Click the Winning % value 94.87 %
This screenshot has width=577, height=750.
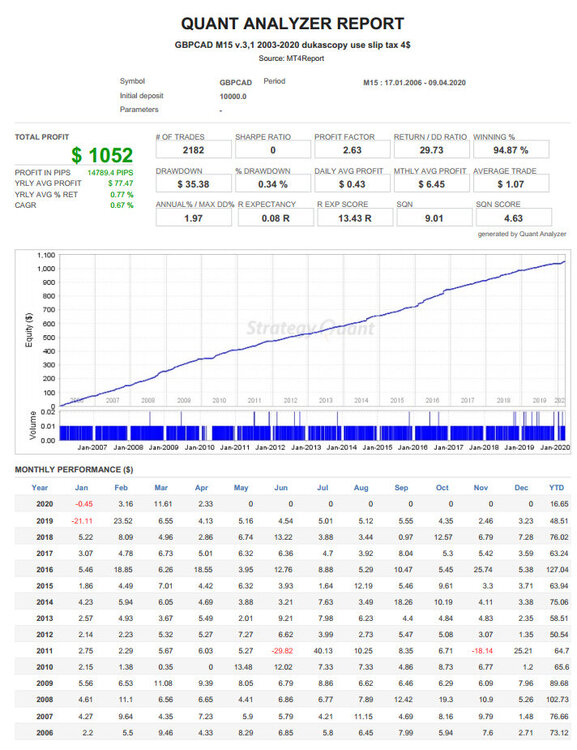coord(511,150)
